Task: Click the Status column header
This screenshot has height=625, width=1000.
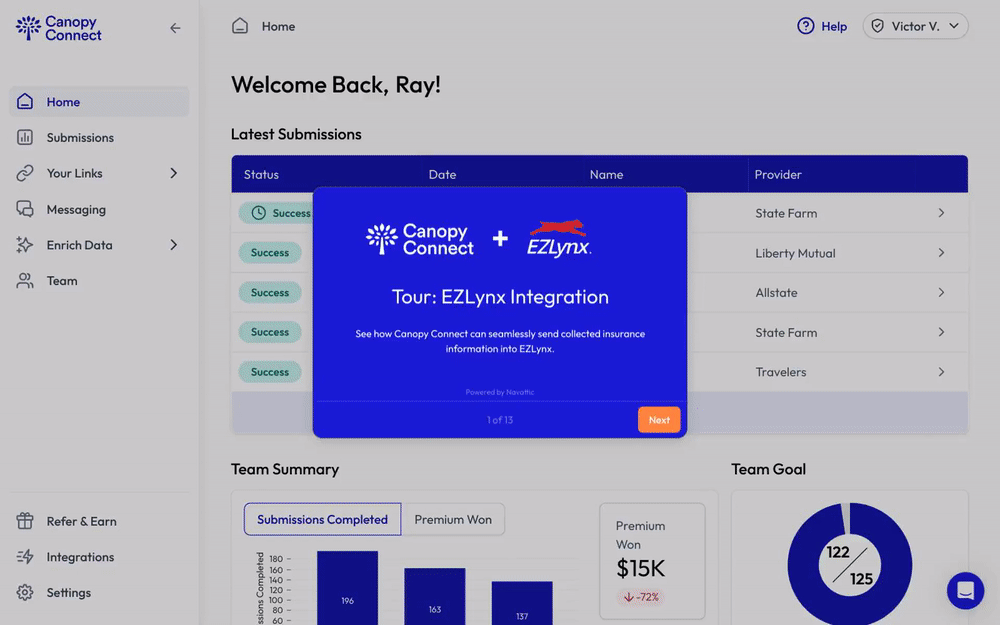Action: point(261,174)
